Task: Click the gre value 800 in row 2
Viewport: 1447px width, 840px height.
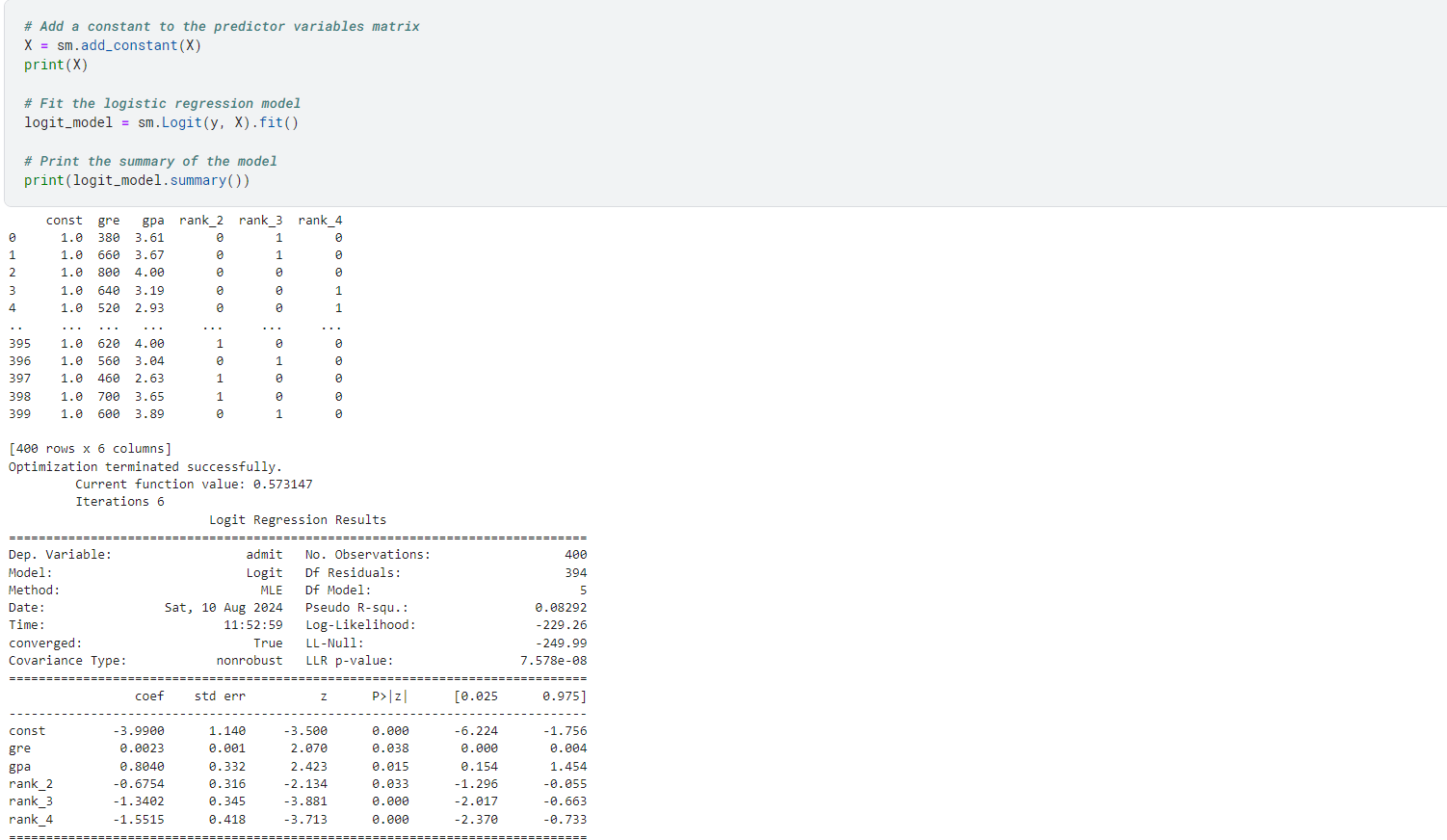Action: pos(109,273)
